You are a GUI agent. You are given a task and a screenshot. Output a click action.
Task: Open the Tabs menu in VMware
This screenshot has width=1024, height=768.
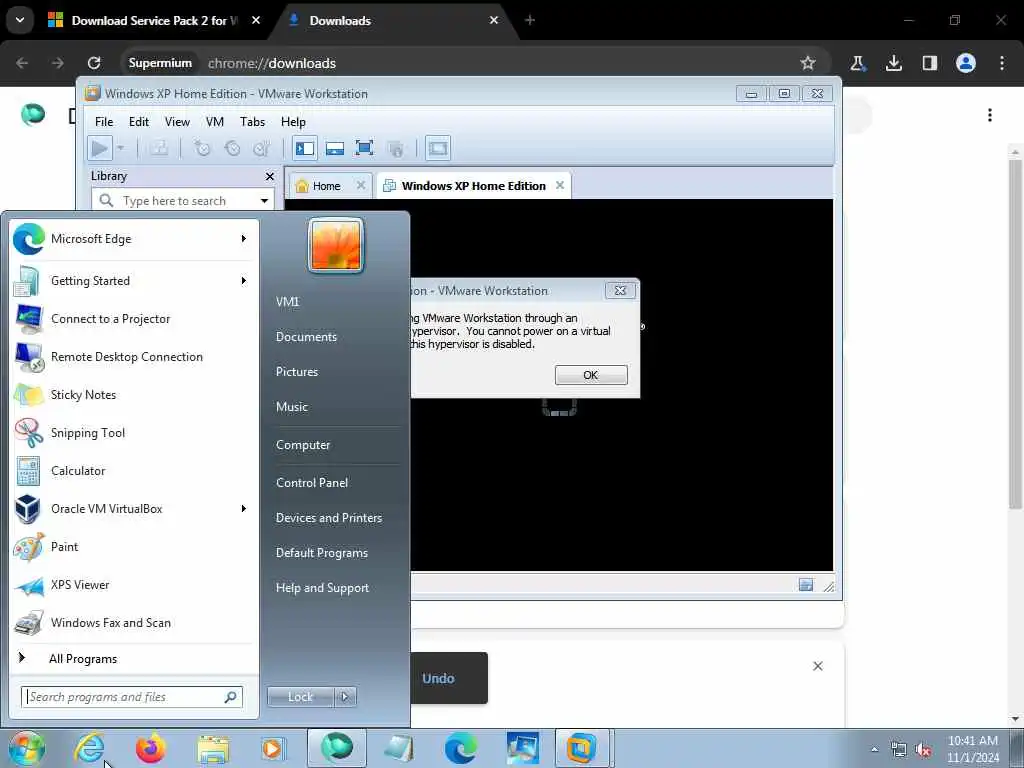pyautogui.click(x=252, y=121)
